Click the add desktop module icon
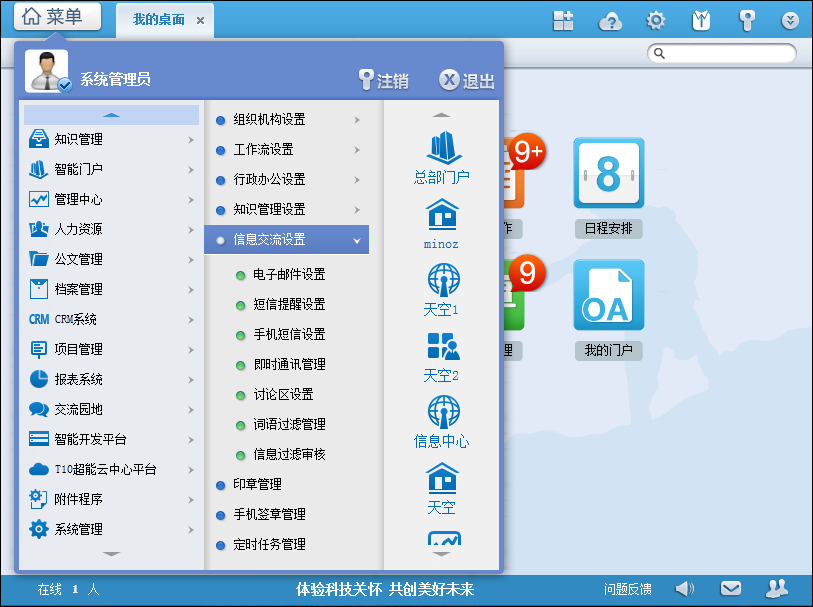The height and width of the screenshot is (607, 813). (x=563, y=21)
